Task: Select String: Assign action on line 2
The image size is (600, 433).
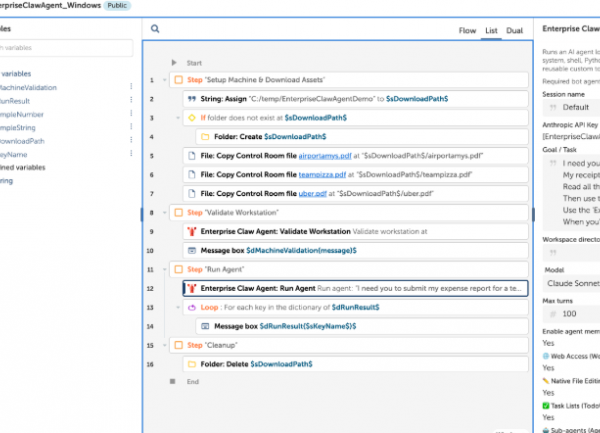Action: [x=355, y=99]
